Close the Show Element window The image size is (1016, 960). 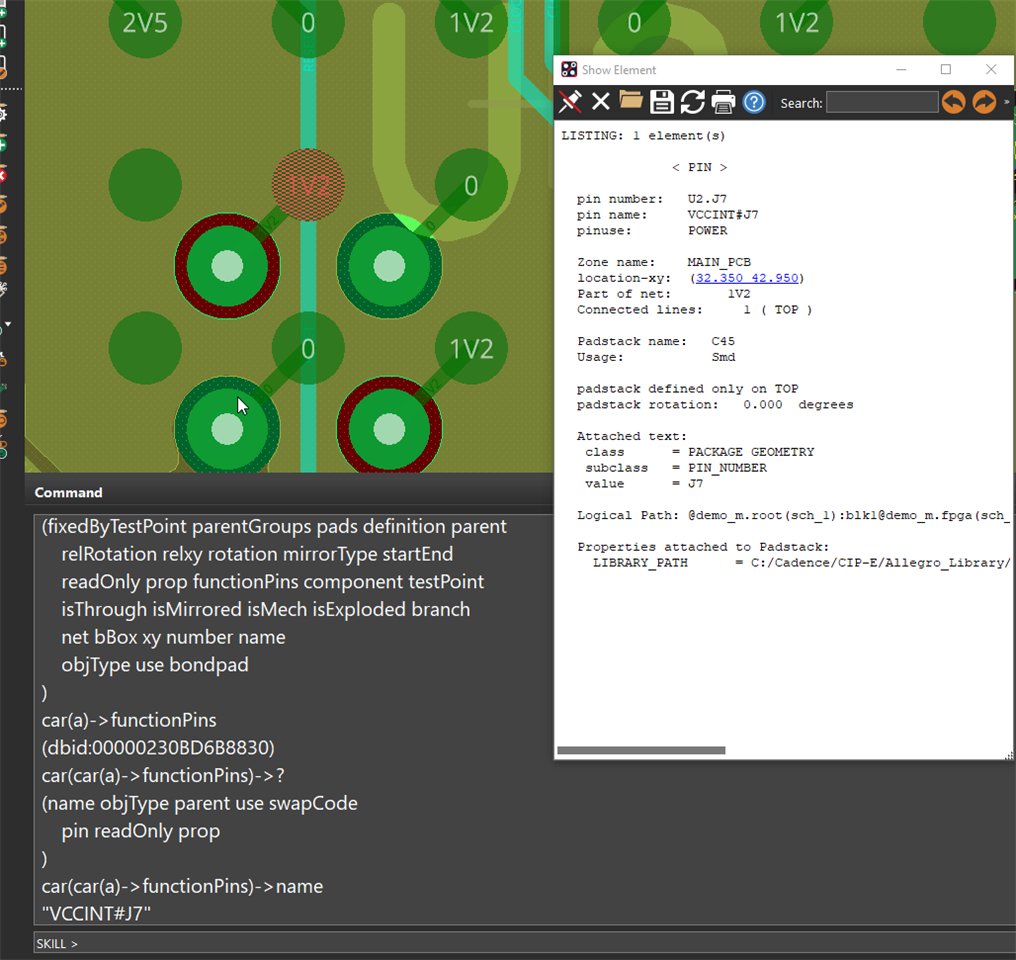click(991, 69)
